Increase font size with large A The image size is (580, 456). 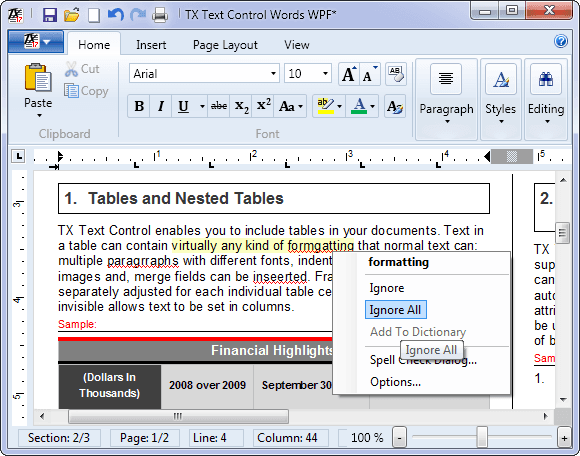(349, 74)
